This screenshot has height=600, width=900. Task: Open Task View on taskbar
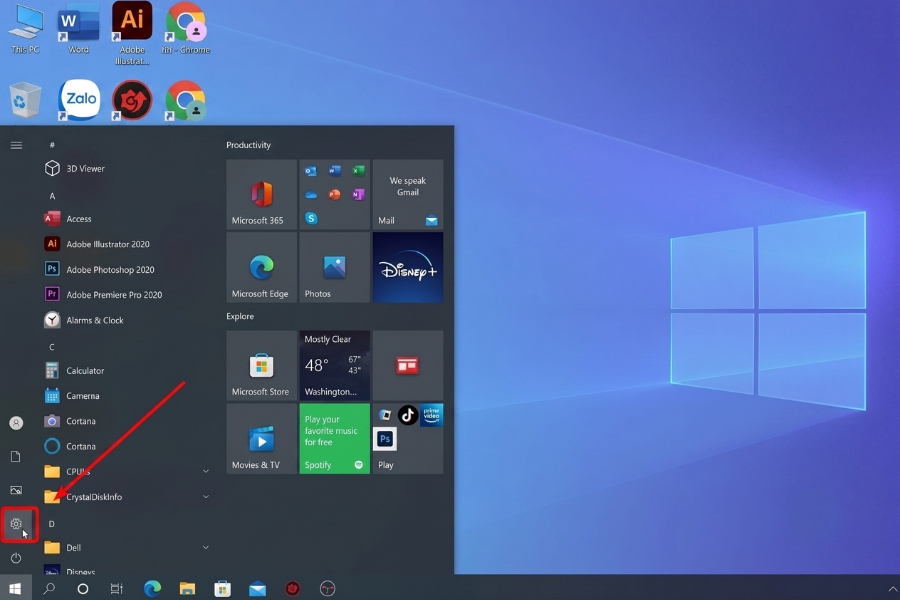point(117,589)
